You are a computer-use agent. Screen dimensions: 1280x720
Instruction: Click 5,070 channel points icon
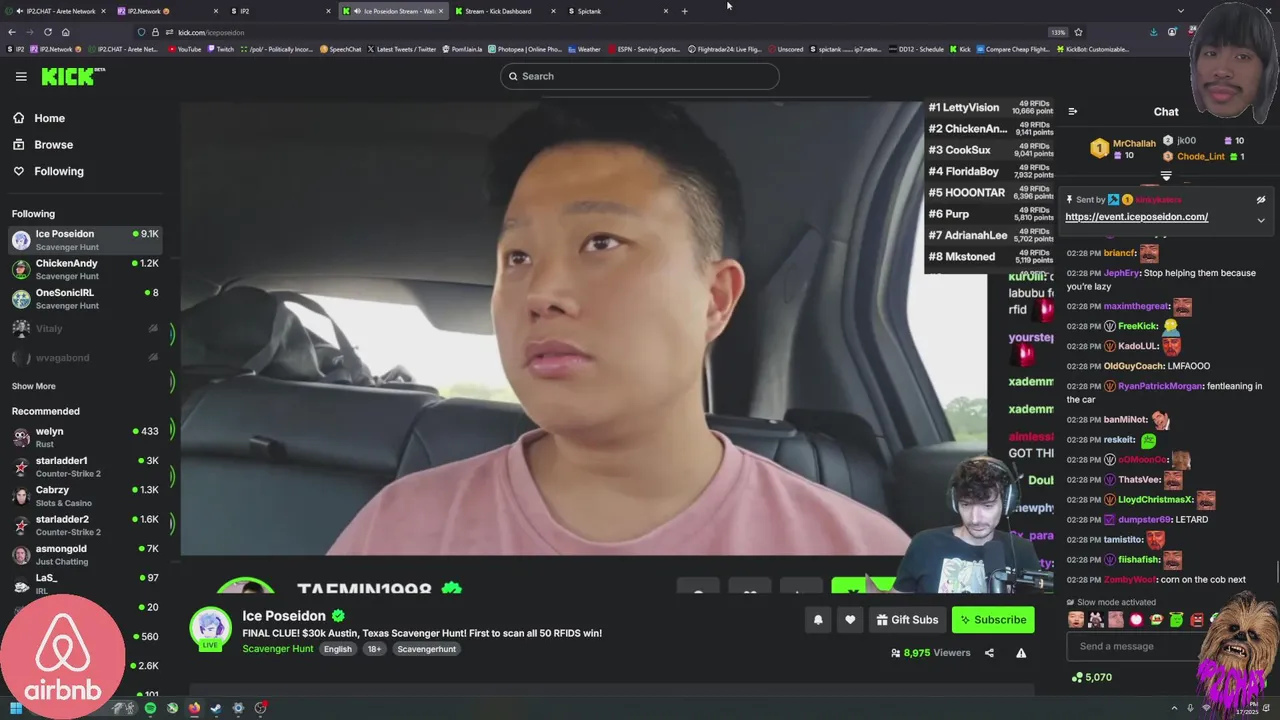[x=1077, y=677]
